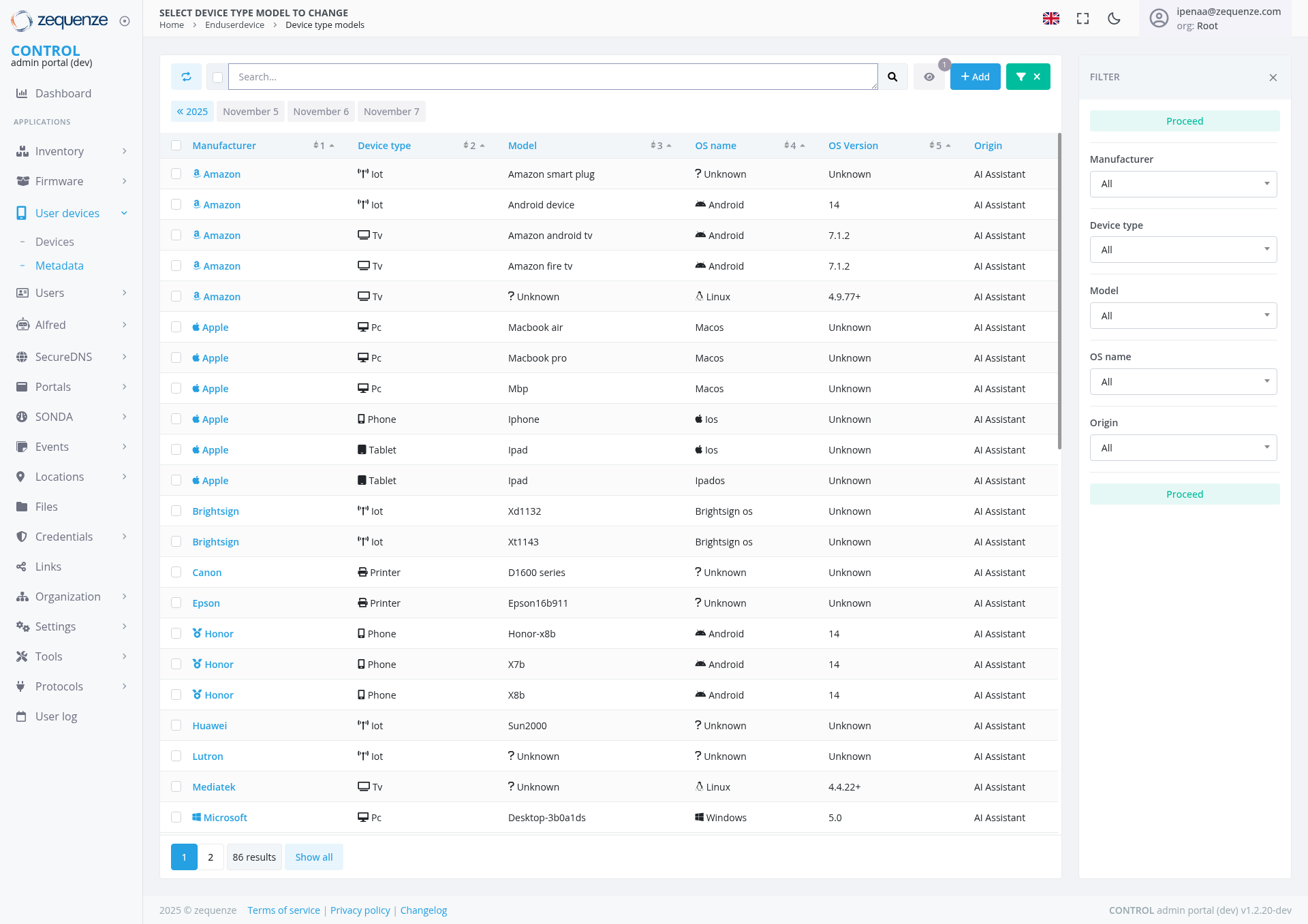1308x924 pixels.
Task: Open the language flag selector
Action: click(x=1051, y=18)
